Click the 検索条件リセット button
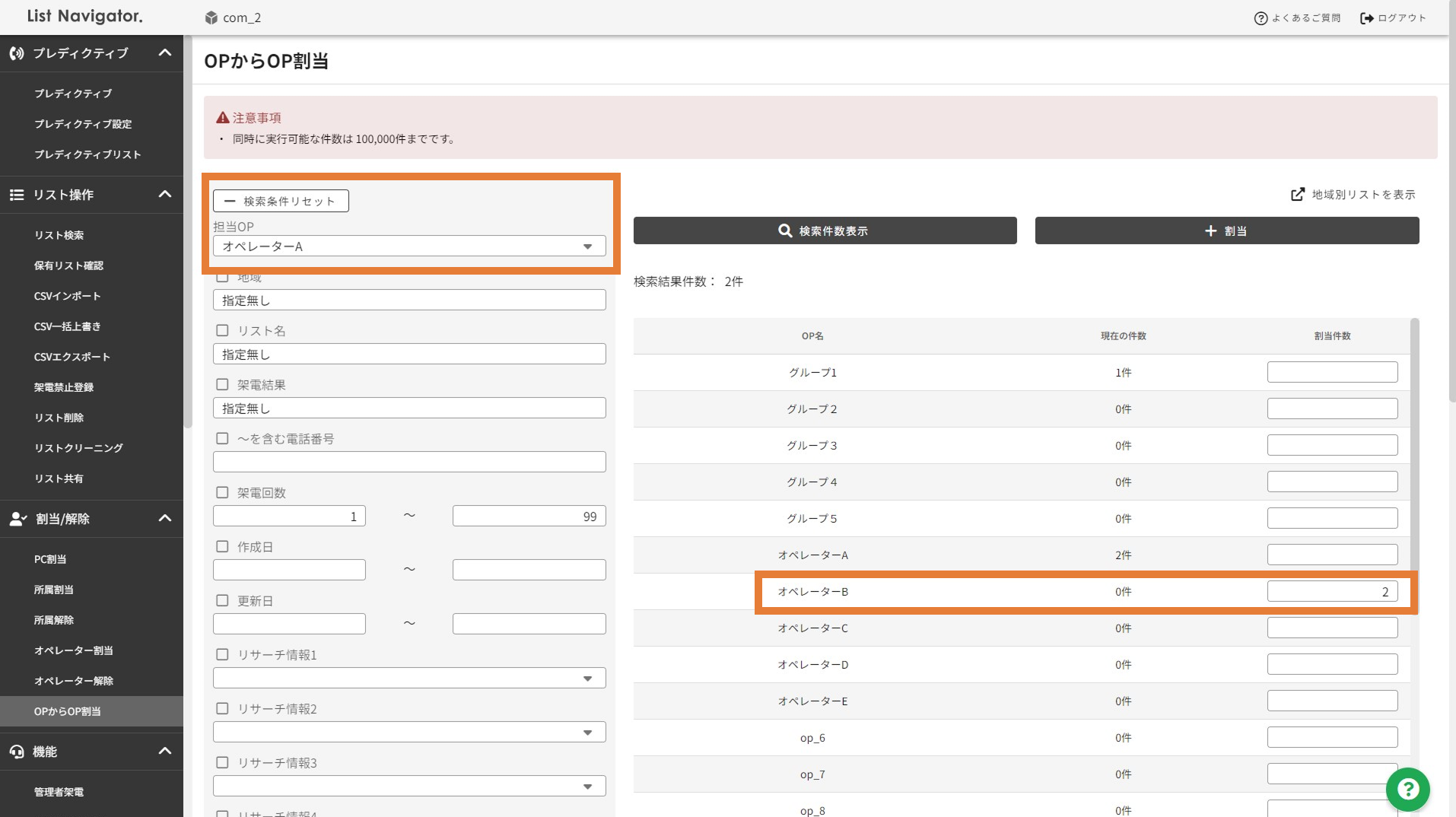Viewport: 1456px width, 817px height. click(281, 201)
